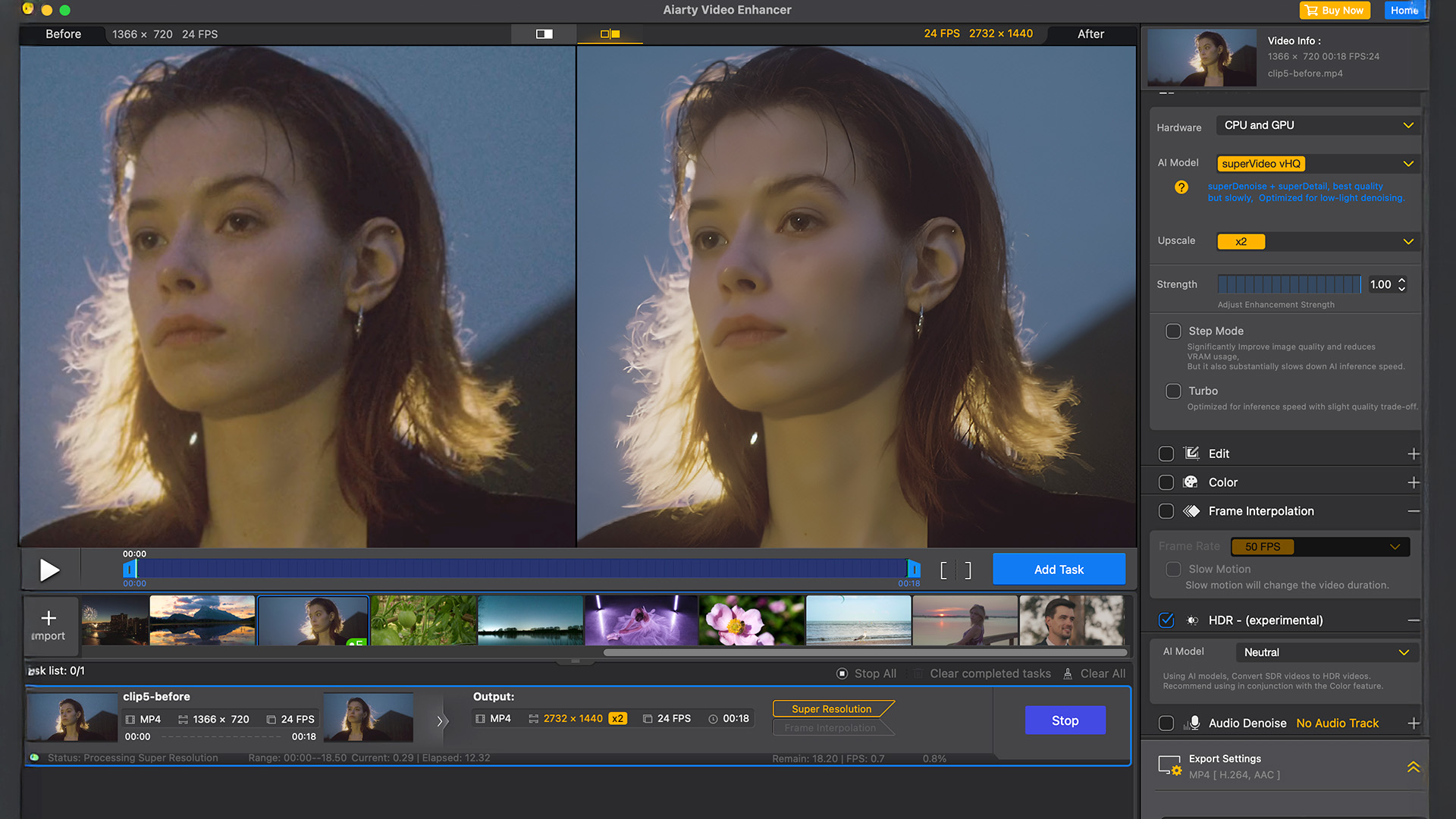Click the Add Task button

pyautogui.click(x=1059, y=570)
